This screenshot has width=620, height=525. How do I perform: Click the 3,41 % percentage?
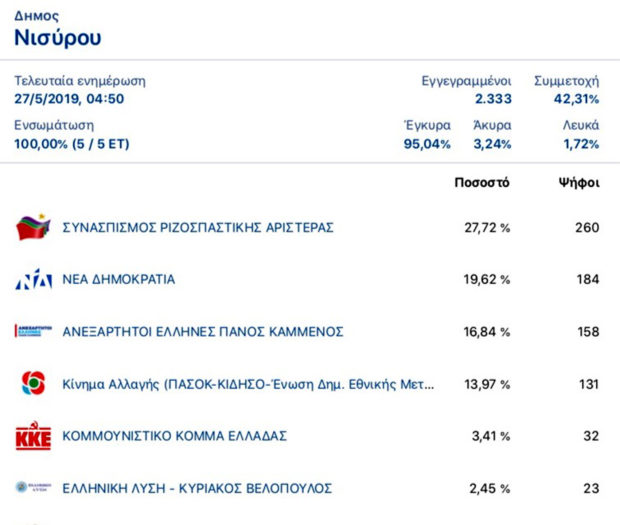pos(491,436)
